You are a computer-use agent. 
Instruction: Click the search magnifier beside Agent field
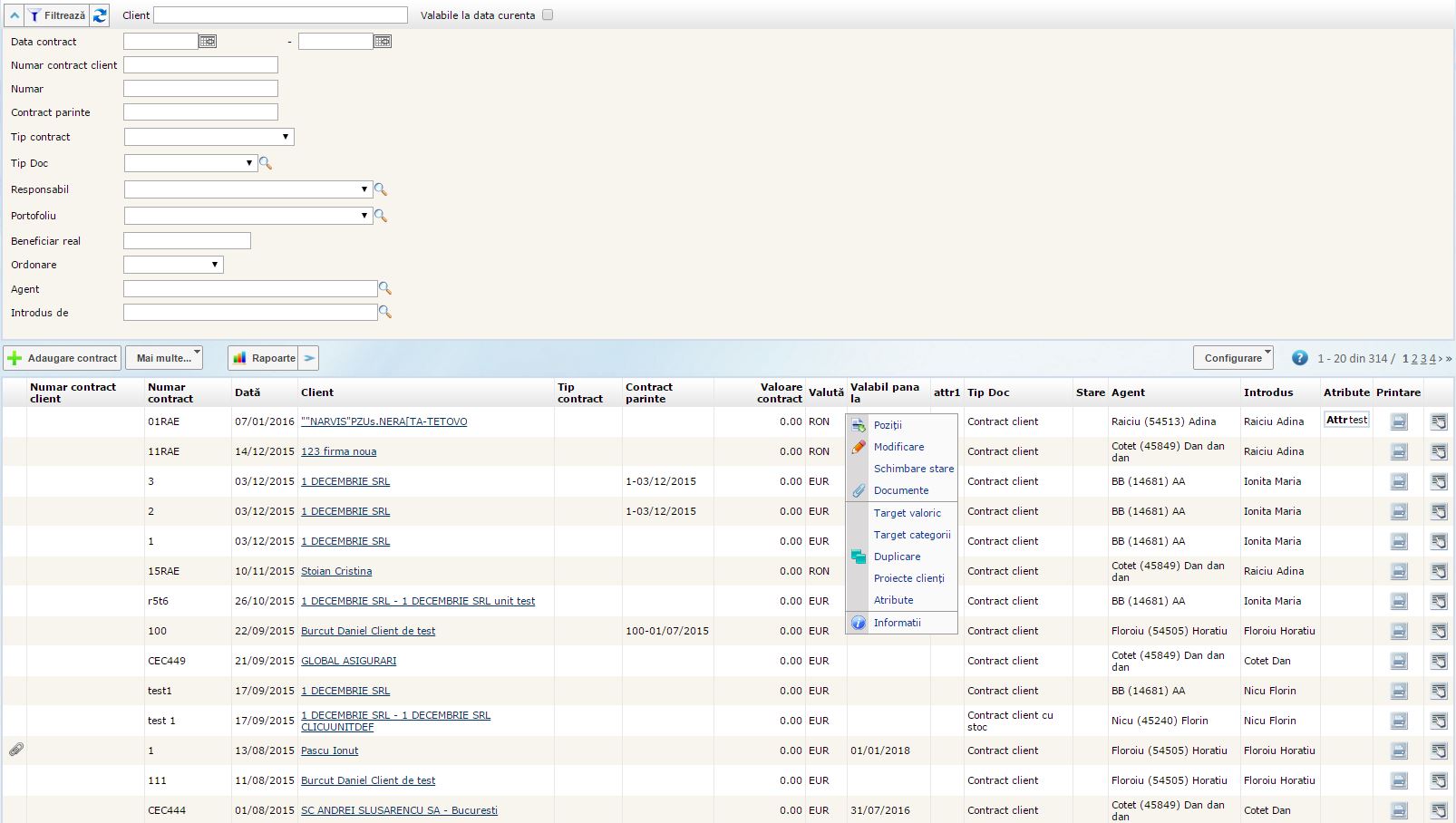[385, 288]
